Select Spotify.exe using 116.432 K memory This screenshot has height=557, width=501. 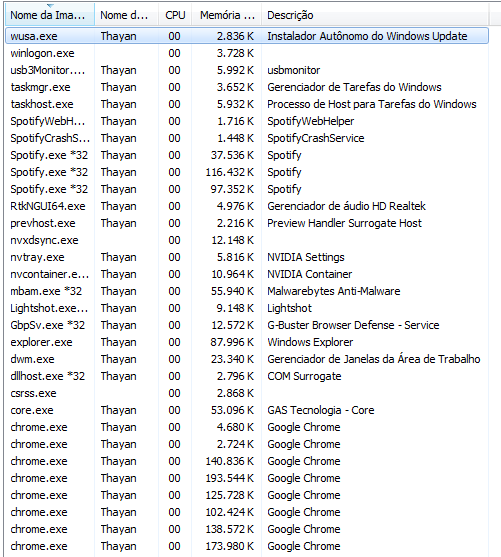click(247, 172)
